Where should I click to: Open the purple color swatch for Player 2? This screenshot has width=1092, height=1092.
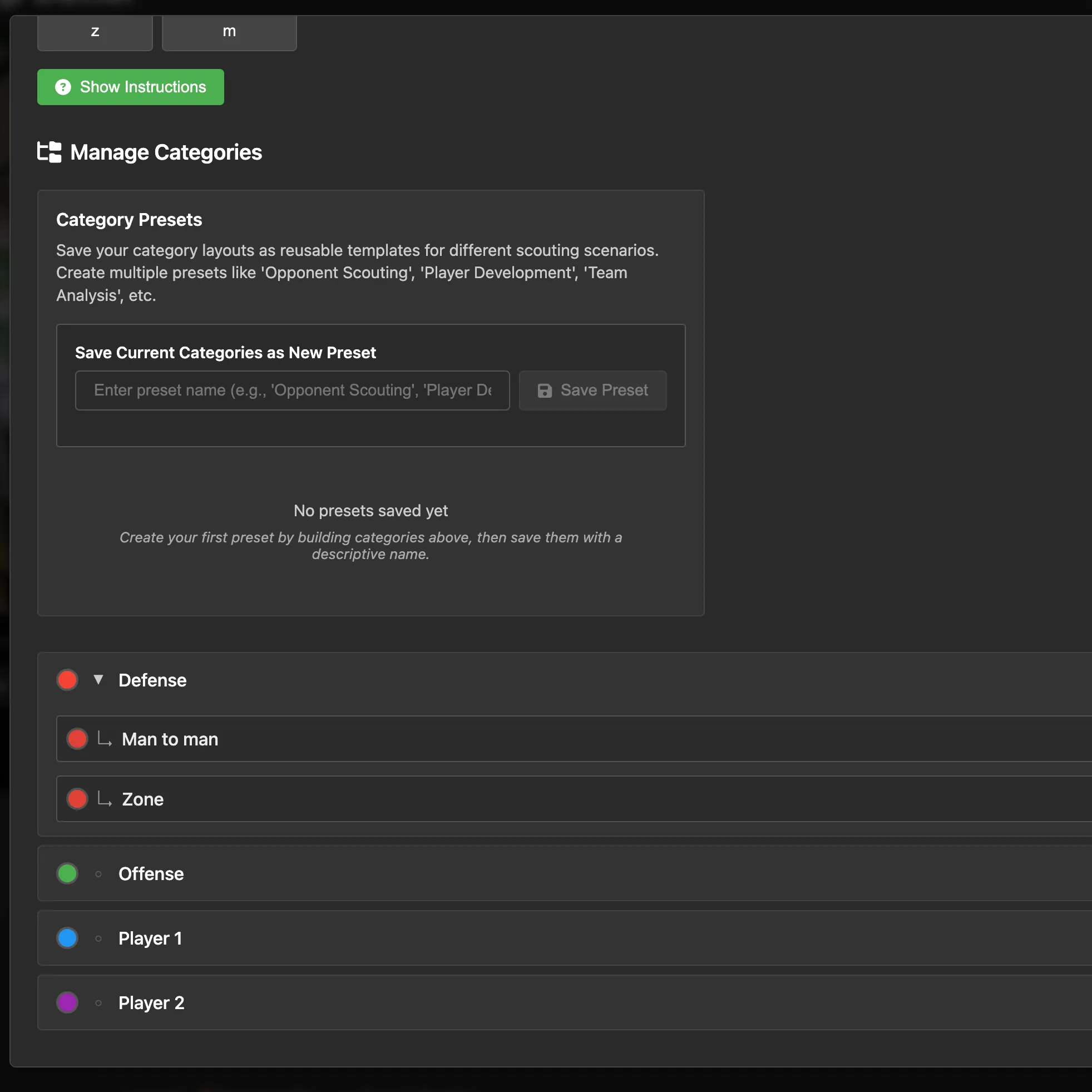click(67, 1002)
